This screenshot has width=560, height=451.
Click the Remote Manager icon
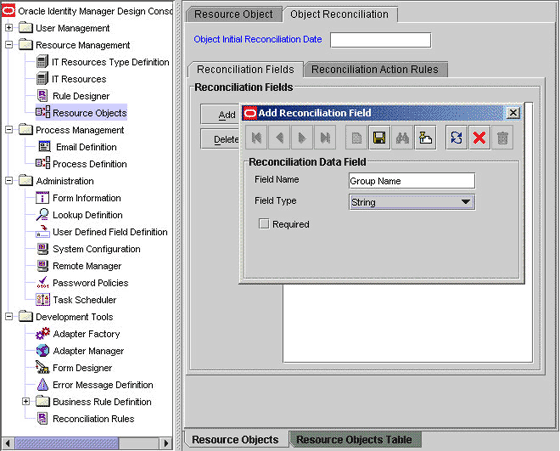coord(42,265)
